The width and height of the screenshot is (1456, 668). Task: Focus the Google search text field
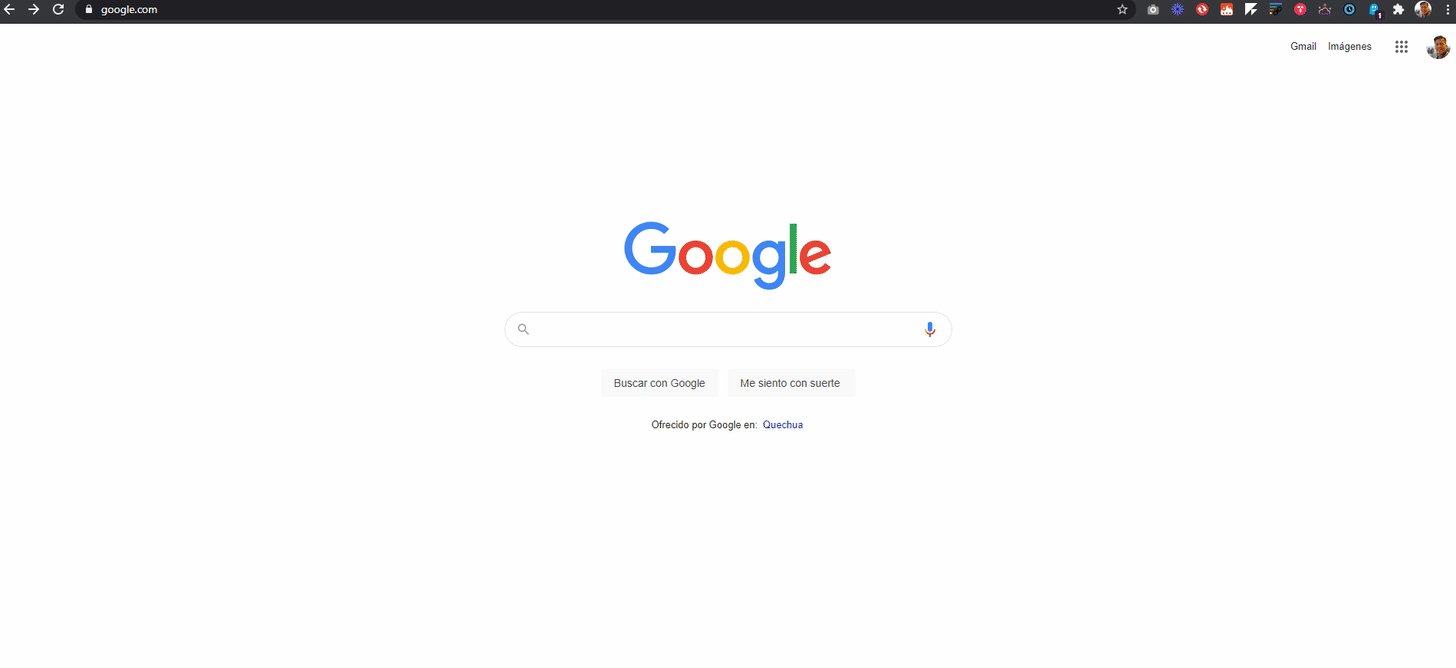[x=728, y=329]
